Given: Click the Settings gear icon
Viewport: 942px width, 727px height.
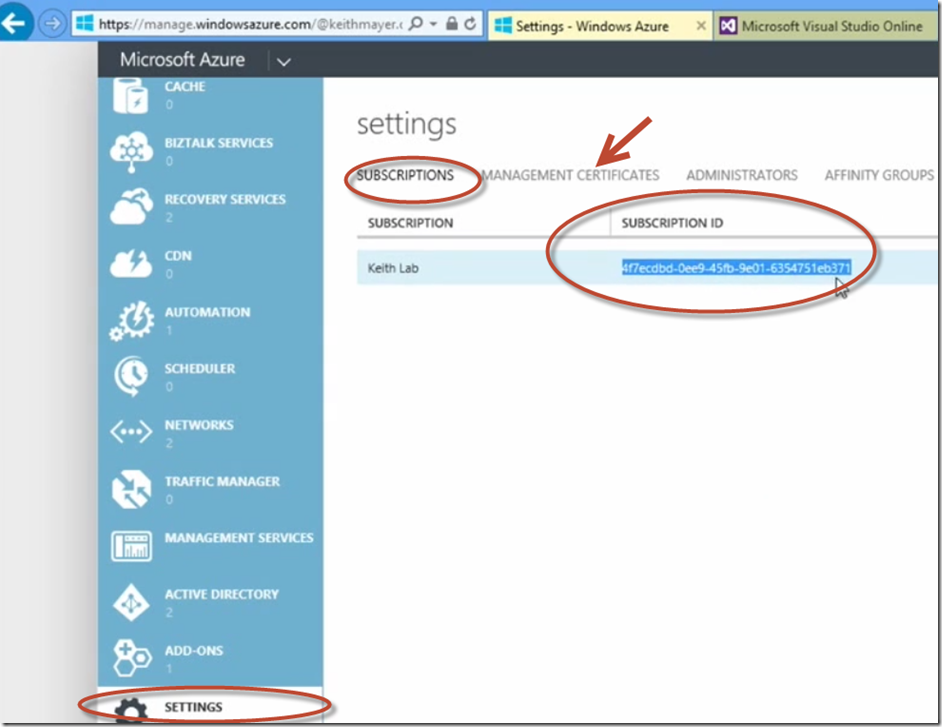Looking at the screenshot, I should tap(131, 710).
